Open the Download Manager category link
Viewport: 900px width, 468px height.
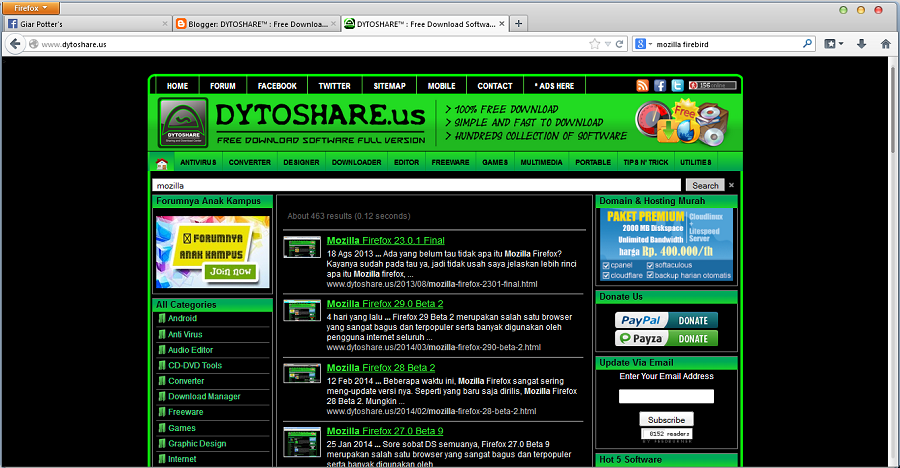[x=204, y=396]
